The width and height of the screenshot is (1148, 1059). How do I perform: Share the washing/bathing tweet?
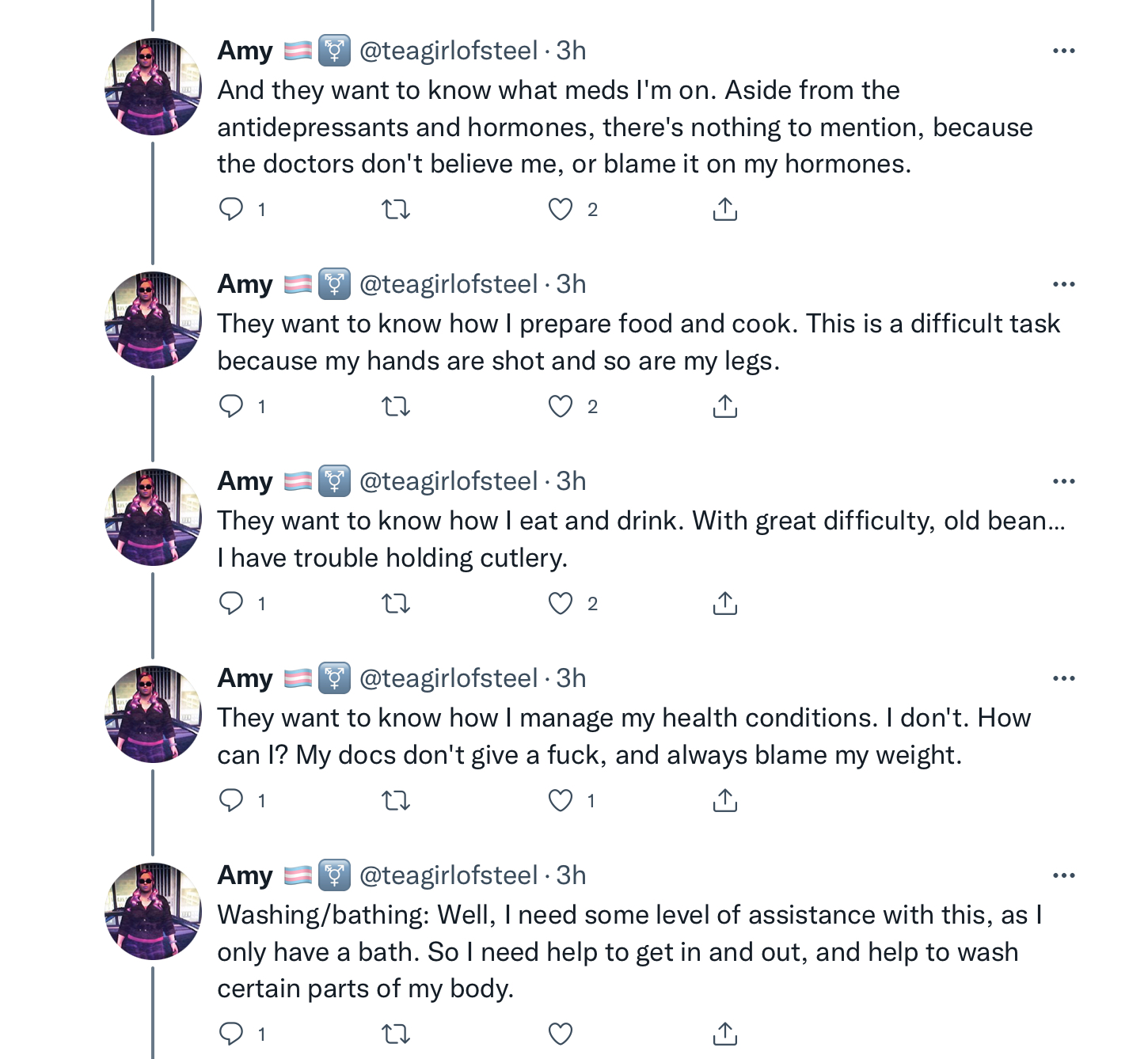724,1034
